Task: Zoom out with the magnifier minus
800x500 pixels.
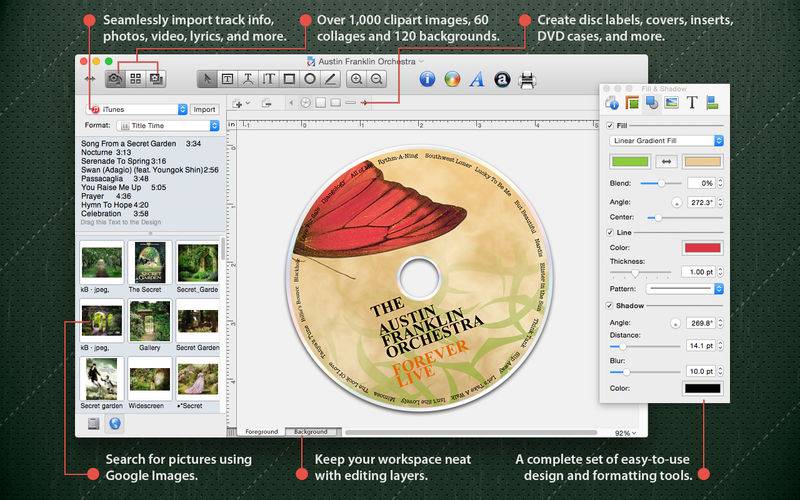Action: pyautogui.click(x=377, y=79)
